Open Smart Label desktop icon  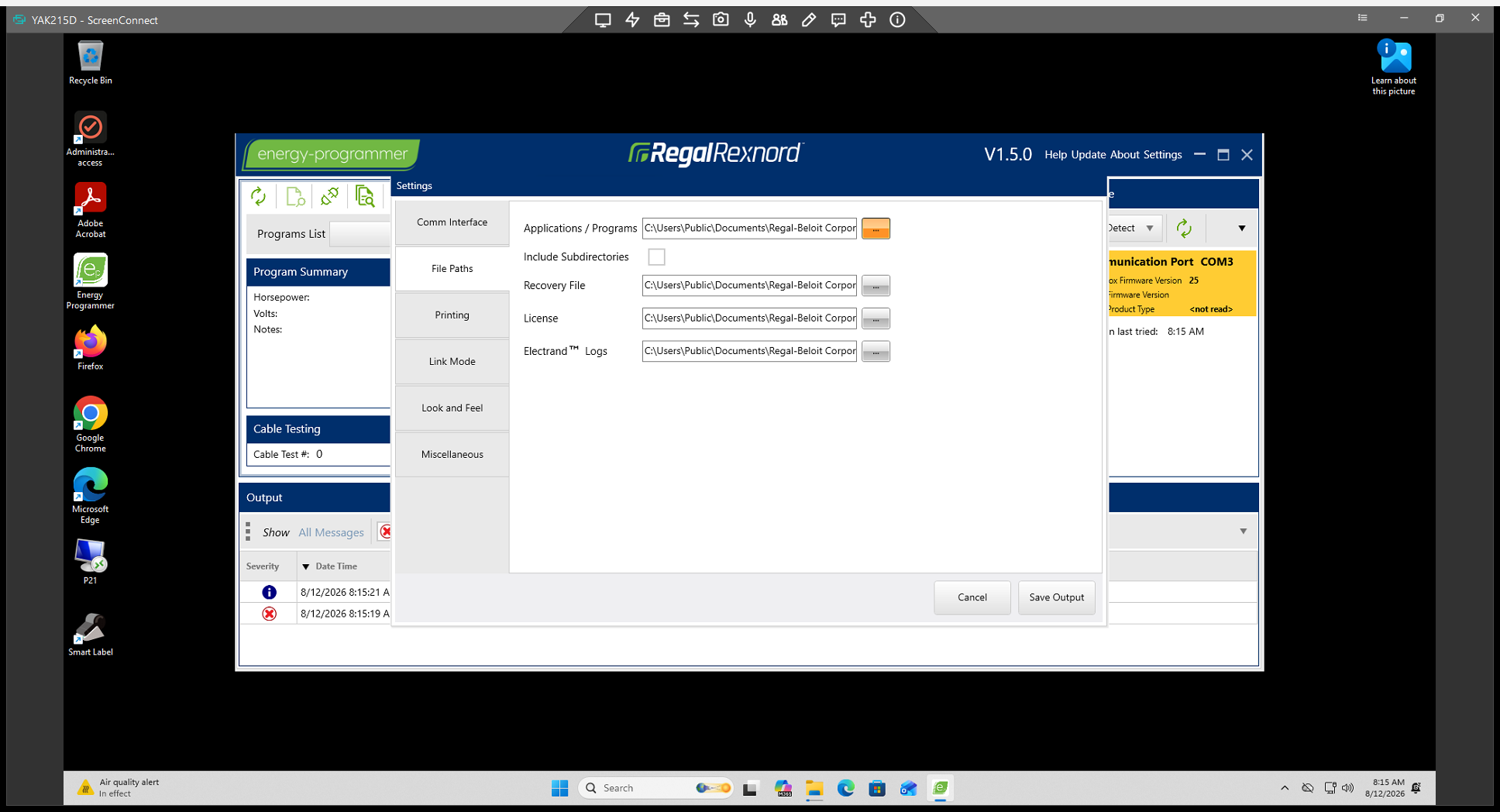90,635
